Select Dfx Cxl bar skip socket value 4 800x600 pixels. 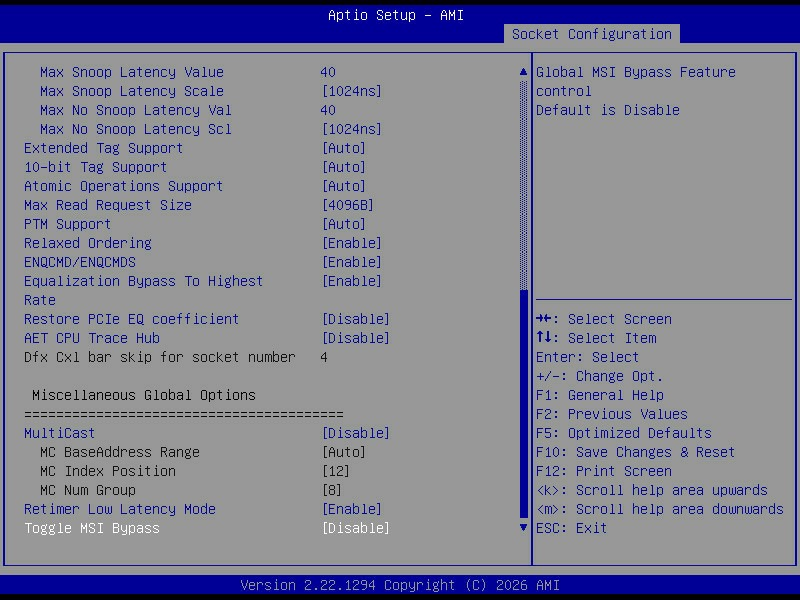tap(324, 357)
